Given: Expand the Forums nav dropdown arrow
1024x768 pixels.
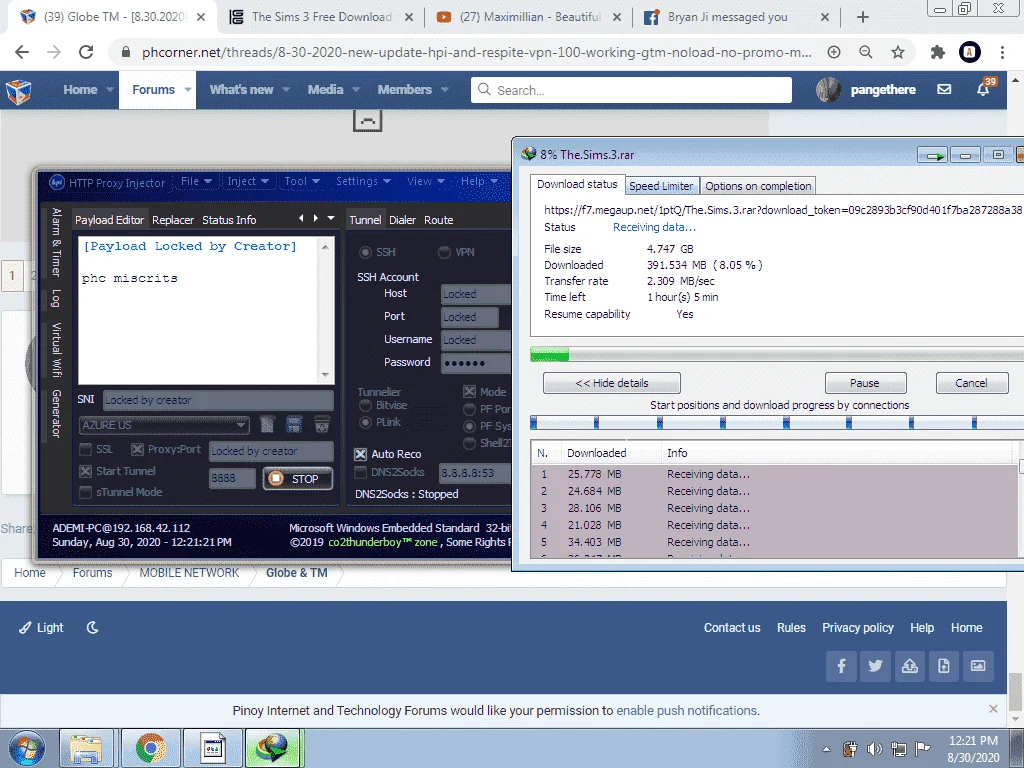Looking at the screenshot, I should [187, 89].
